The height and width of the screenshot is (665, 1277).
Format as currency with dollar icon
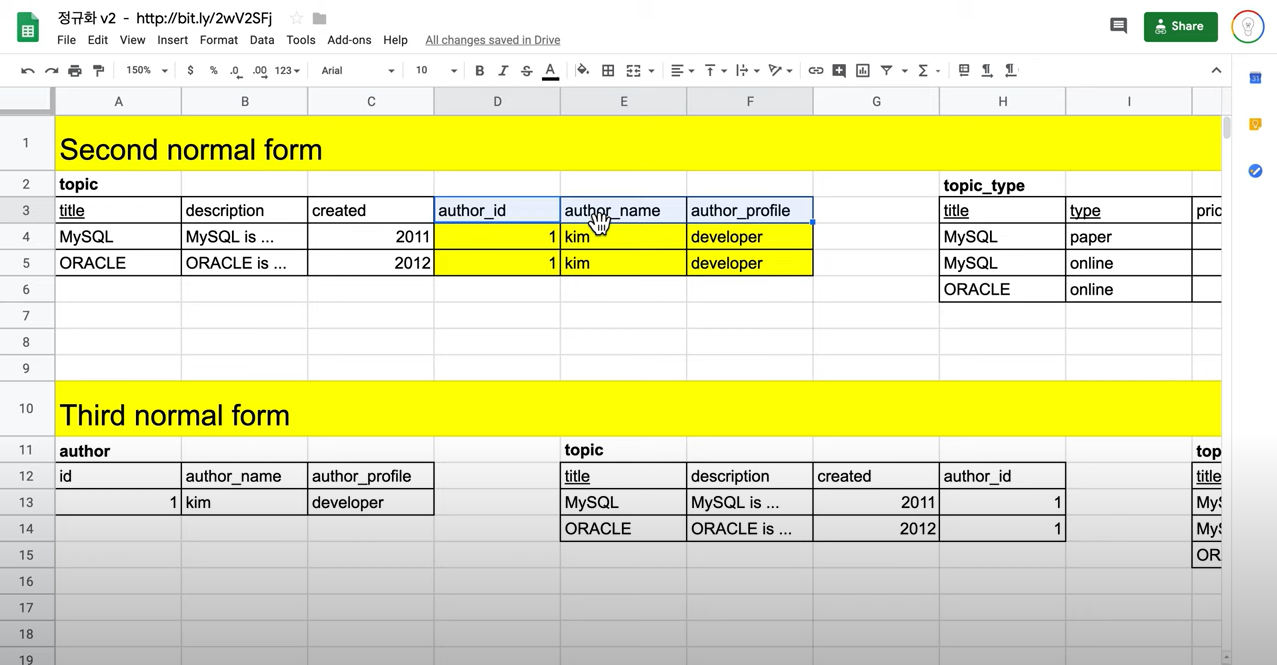click(x=190, y=71)
